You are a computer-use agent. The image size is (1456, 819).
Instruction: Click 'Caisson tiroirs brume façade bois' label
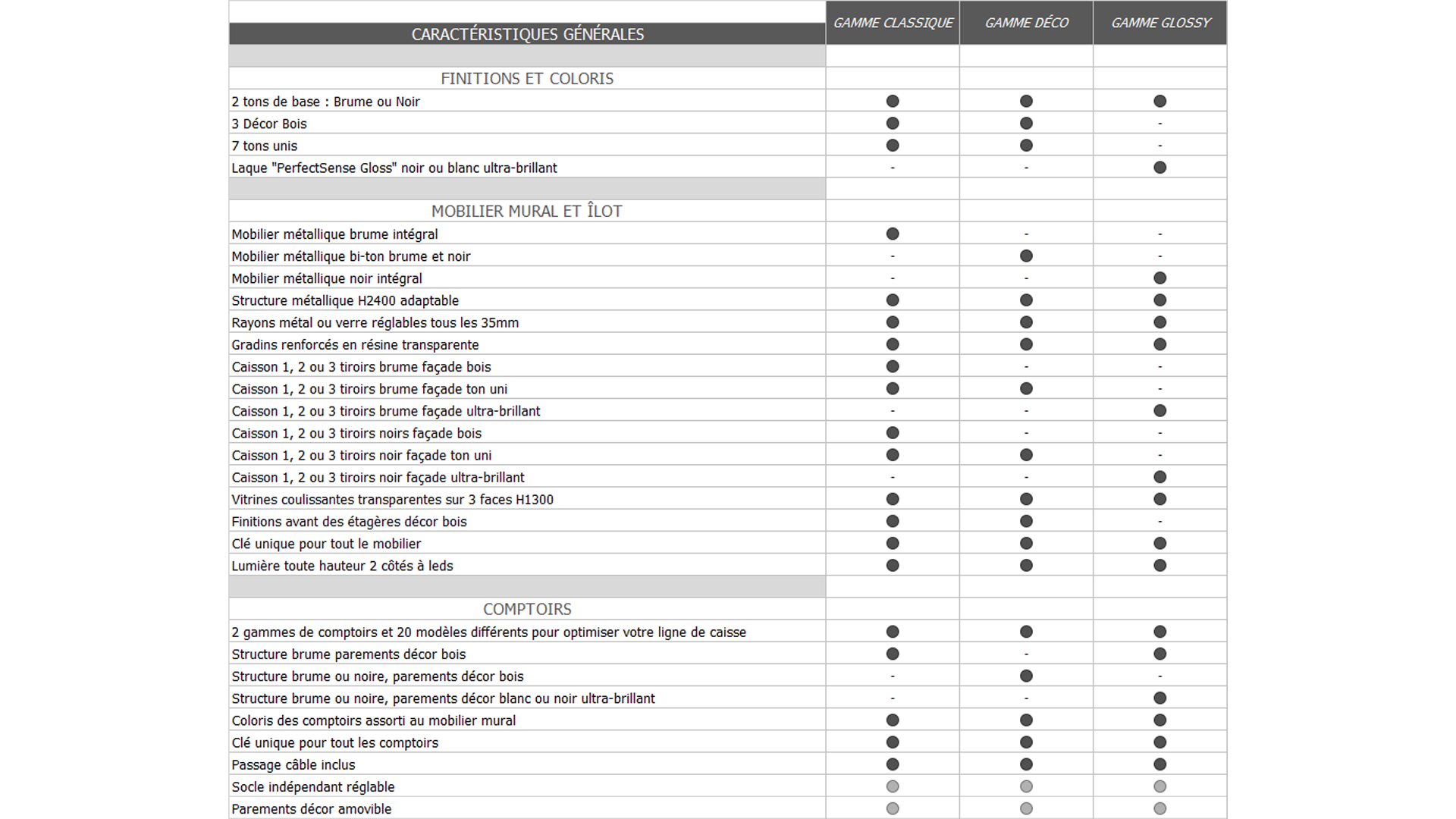tap(361, 367)
